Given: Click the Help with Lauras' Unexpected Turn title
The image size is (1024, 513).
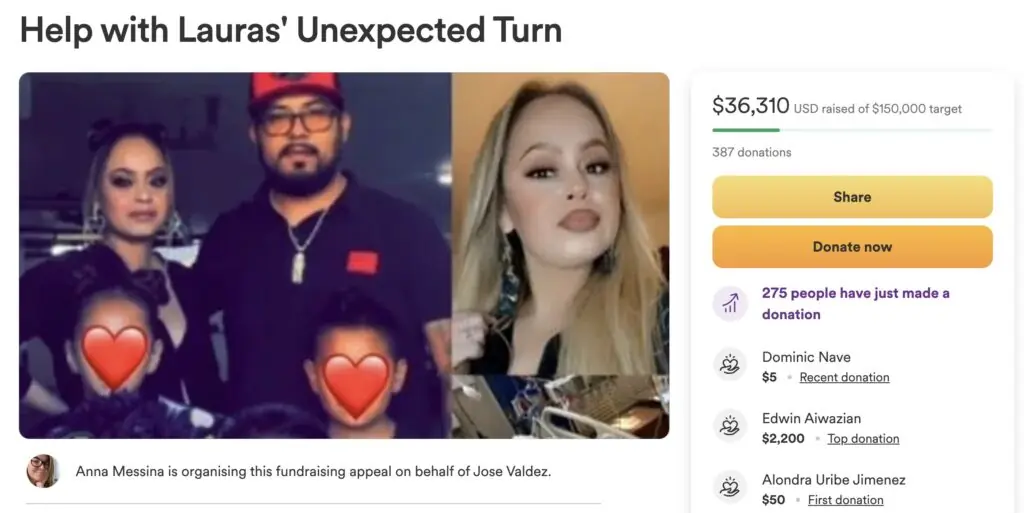Looking at the screenshot, I should tap(291, 30).
